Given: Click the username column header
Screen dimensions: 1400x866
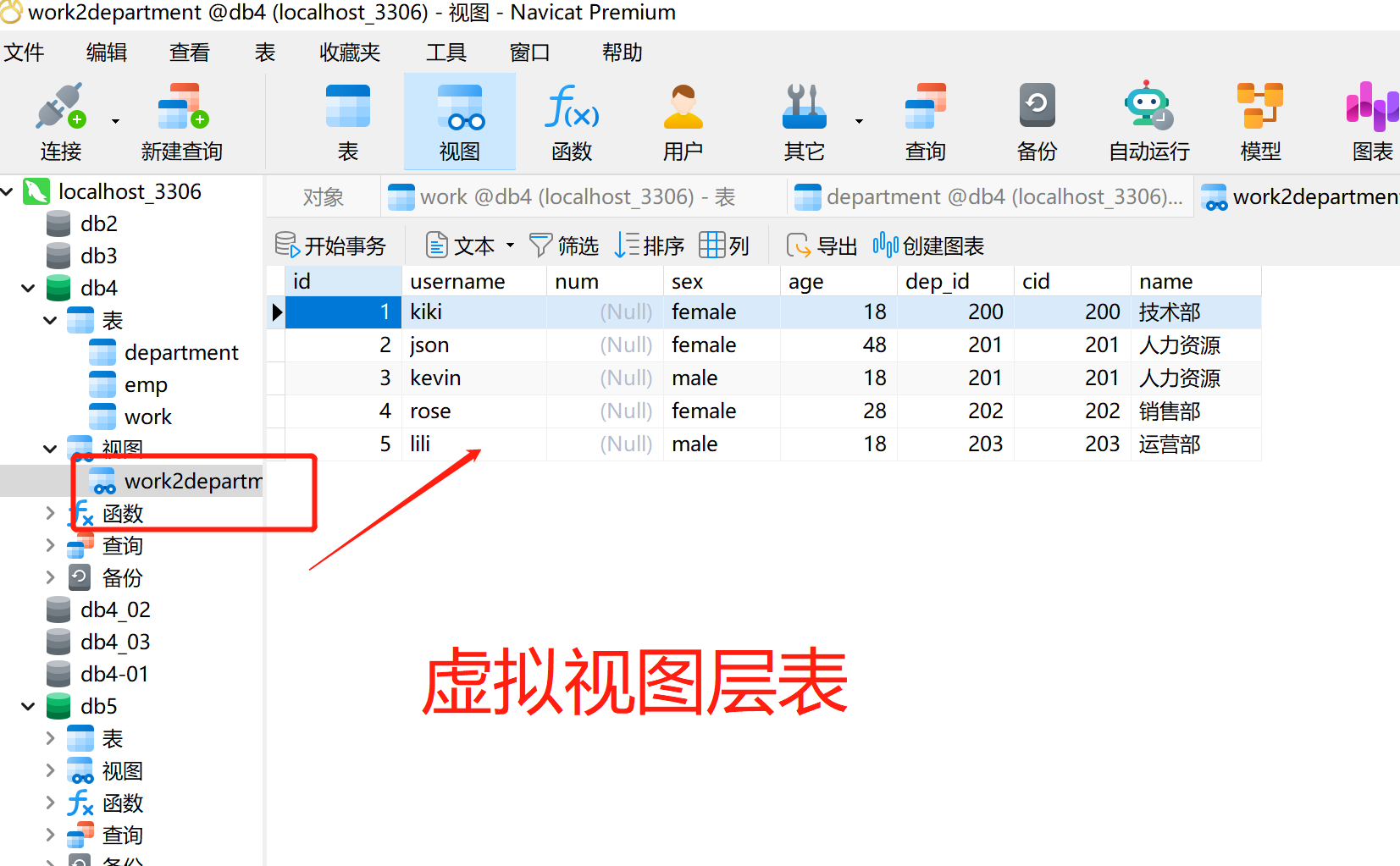Looking at the screenshot, I should click(473, 281).
